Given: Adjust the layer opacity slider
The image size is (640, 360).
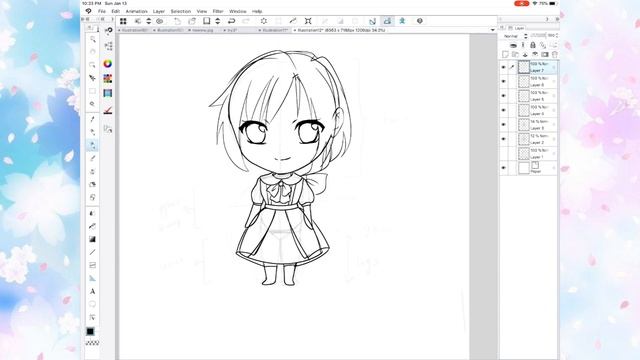Looking at the screenshot, I should coord(538,36).
